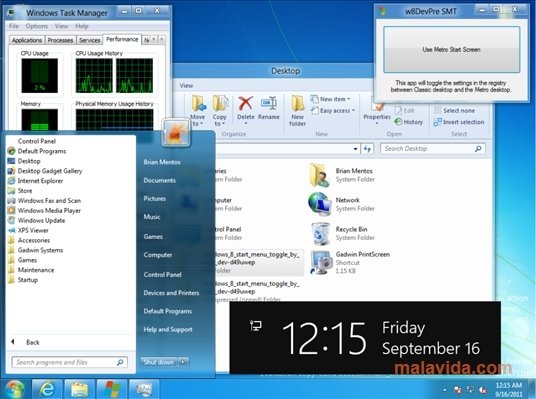Switch to Services tab in Task Manager

click(90, 40)
